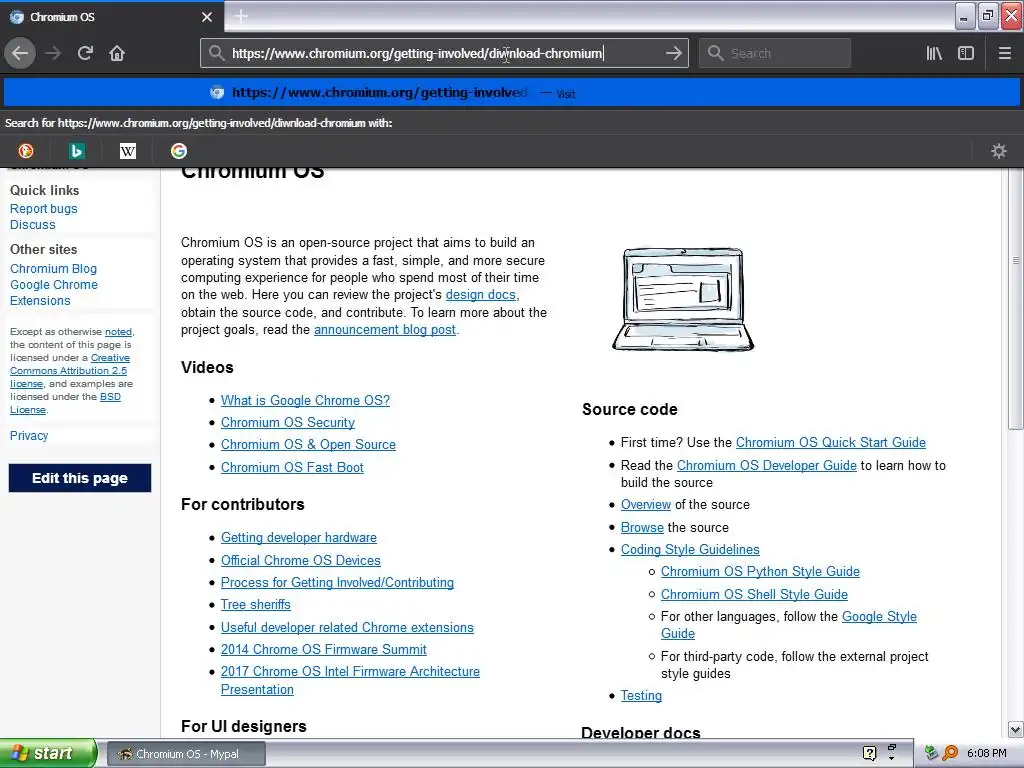Click the forward navigation arrow
The height and width of the screenshot is (768, 1024).
click(x=53, y=54)
